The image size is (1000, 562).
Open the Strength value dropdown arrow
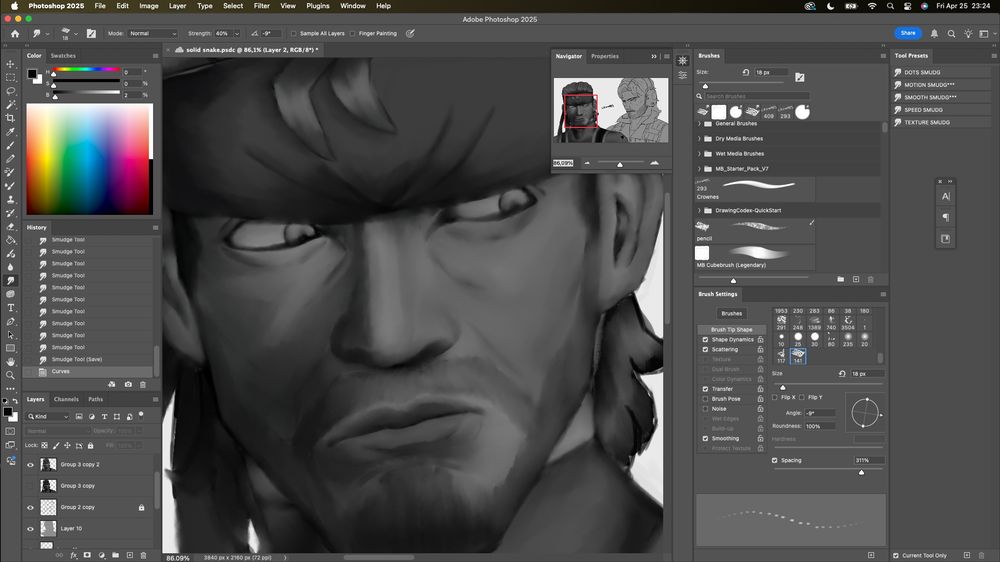pos(237,34)
